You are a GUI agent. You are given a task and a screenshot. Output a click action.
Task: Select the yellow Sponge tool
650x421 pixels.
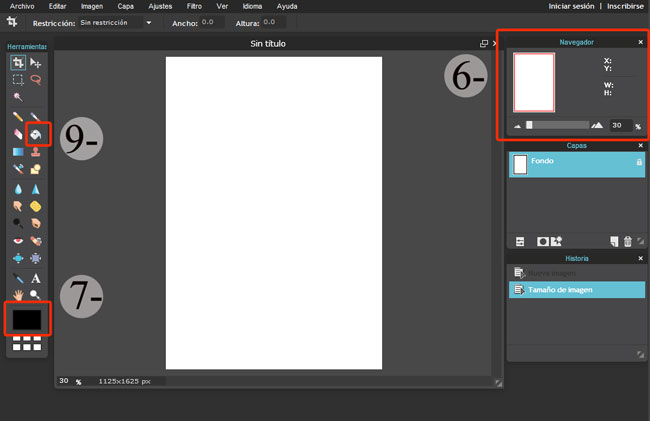[36, 206]
